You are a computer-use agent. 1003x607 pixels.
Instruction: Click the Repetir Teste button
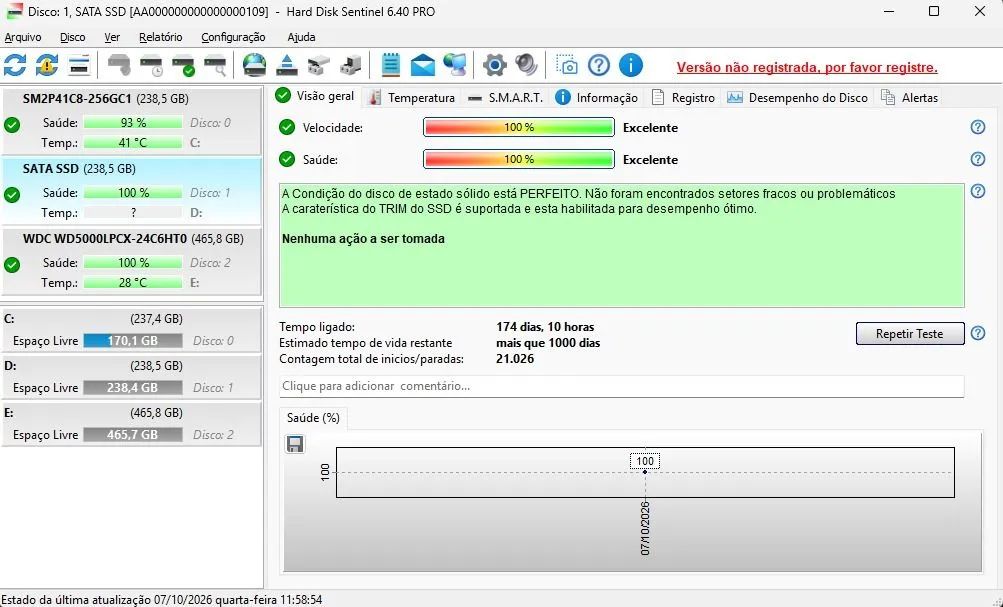(x=910, y=333)
